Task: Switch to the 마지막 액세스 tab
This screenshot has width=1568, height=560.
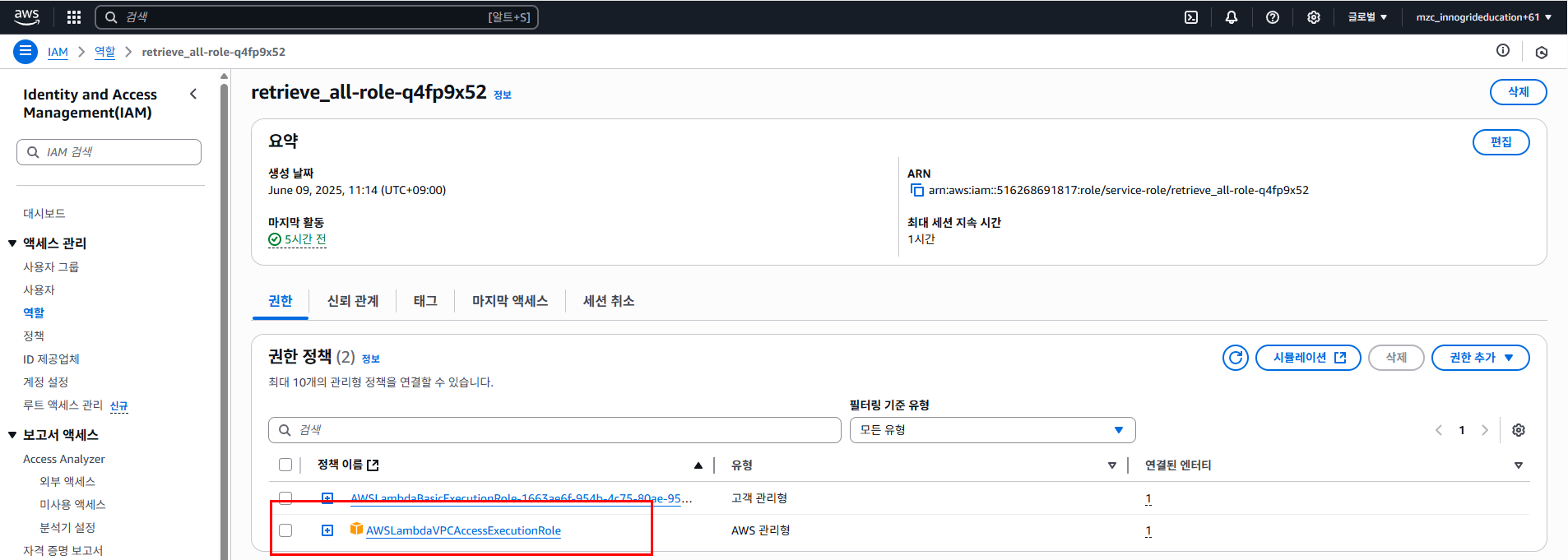Action: click(510, 301)
